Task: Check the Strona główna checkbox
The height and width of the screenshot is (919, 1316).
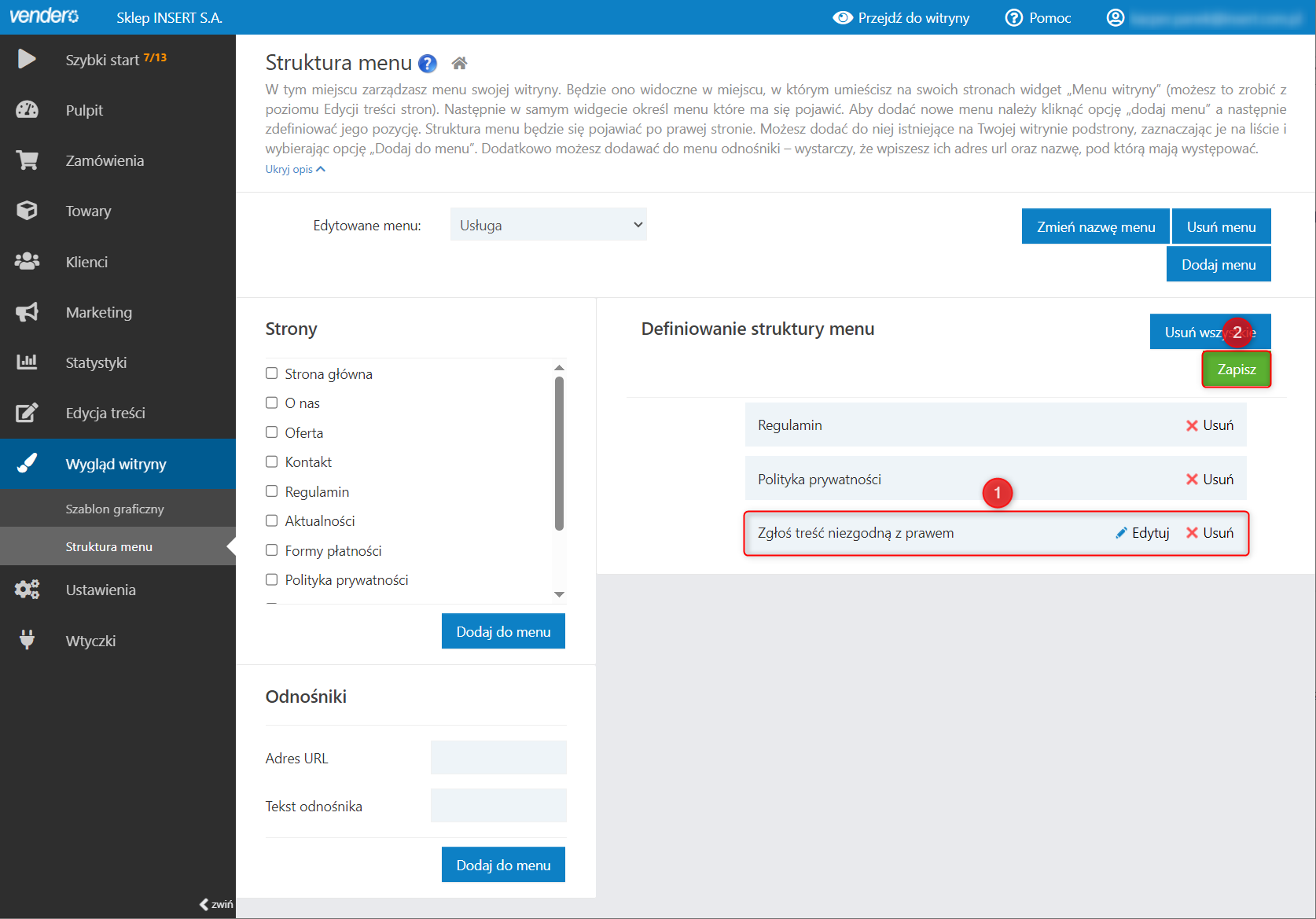Action: point(272,373)
